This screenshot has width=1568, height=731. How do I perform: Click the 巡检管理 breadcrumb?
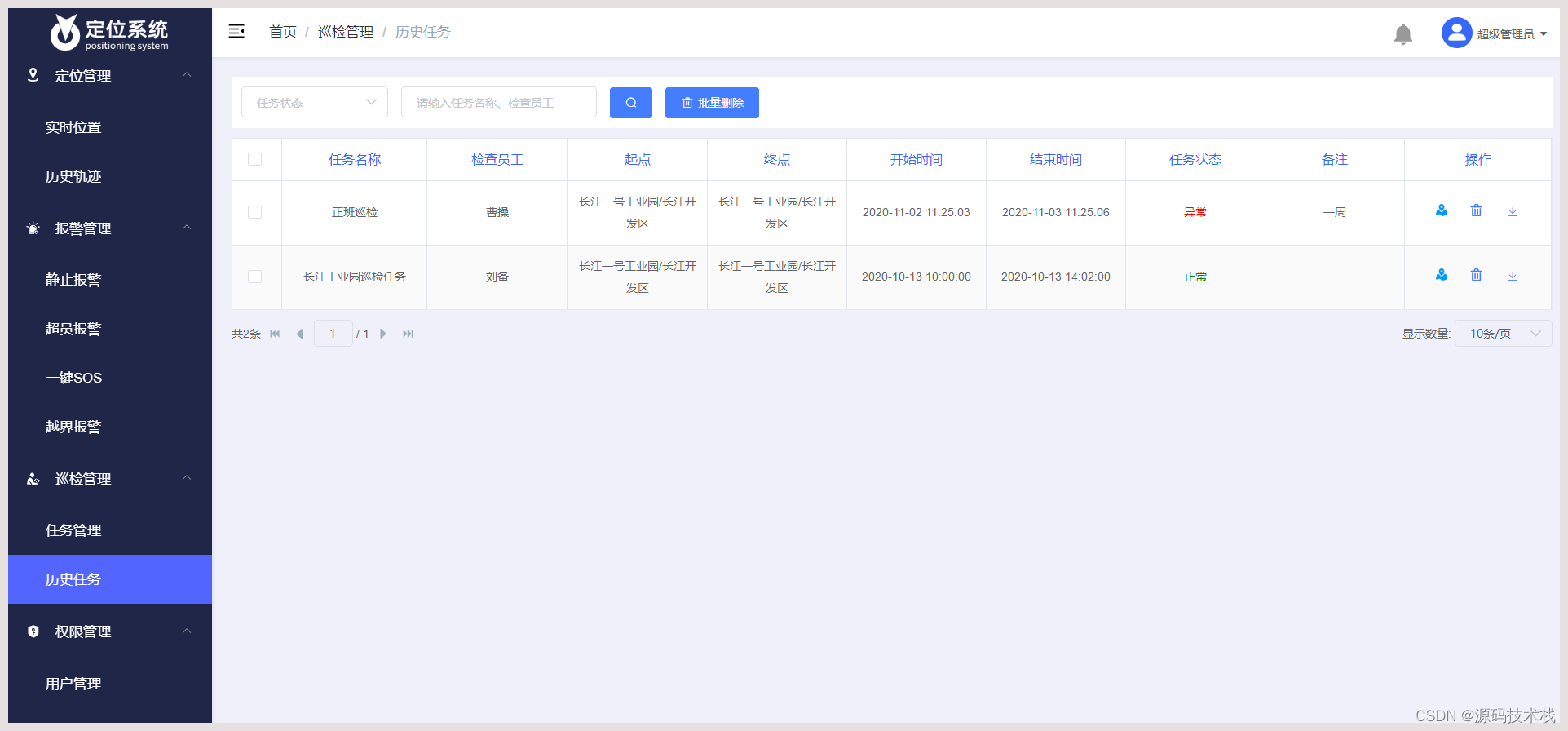(346, 32)
